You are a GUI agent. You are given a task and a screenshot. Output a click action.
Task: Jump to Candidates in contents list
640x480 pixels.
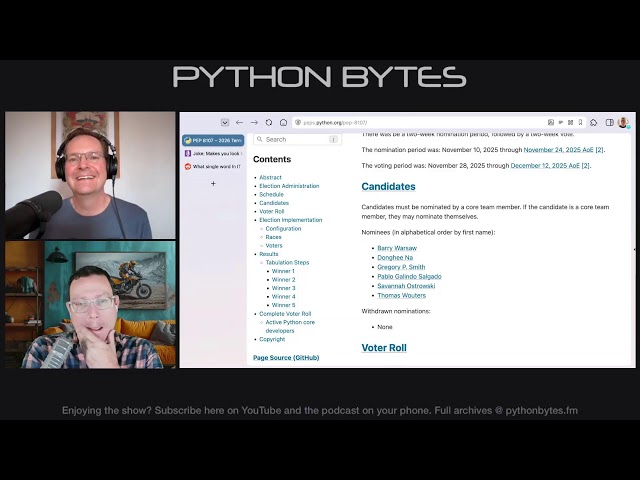point(274,203)
